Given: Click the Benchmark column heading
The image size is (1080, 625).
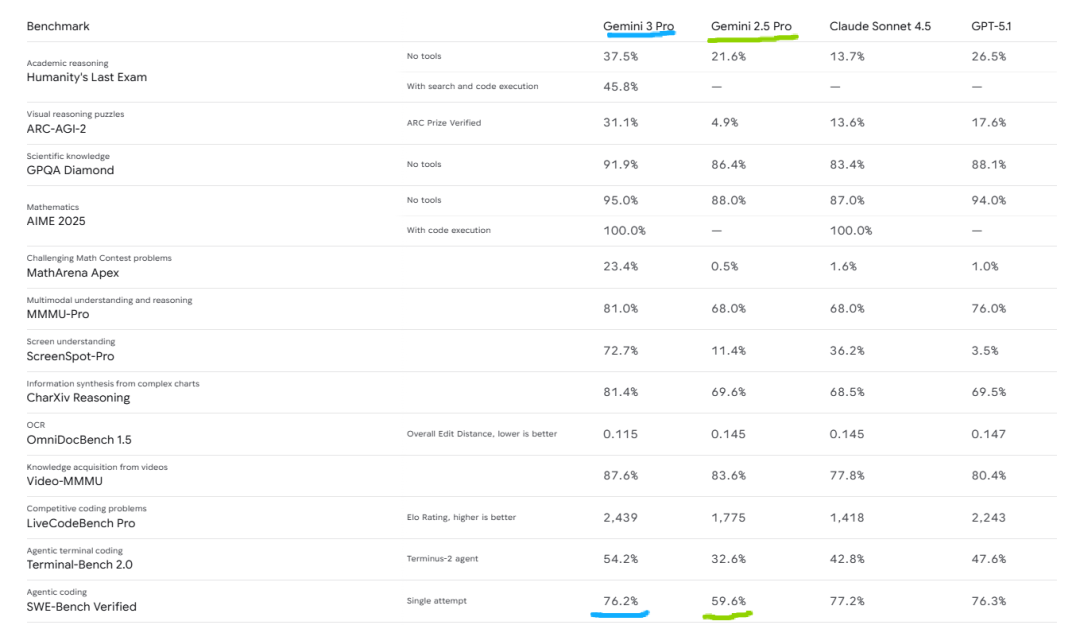Looking at the screenshot, I should point(58,26).
